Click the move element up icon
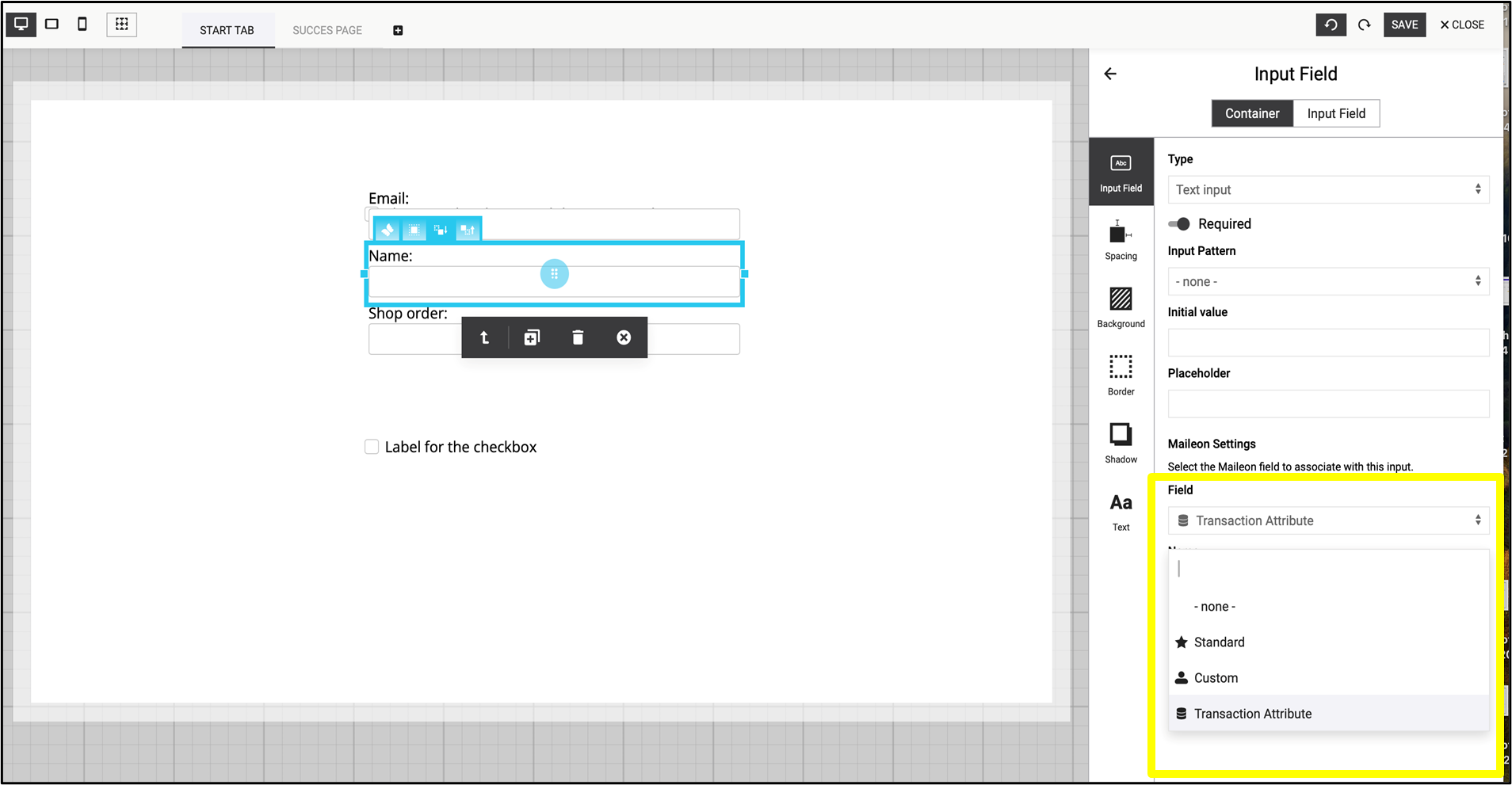Screen dimensions: 1512x785 point(468,230)
